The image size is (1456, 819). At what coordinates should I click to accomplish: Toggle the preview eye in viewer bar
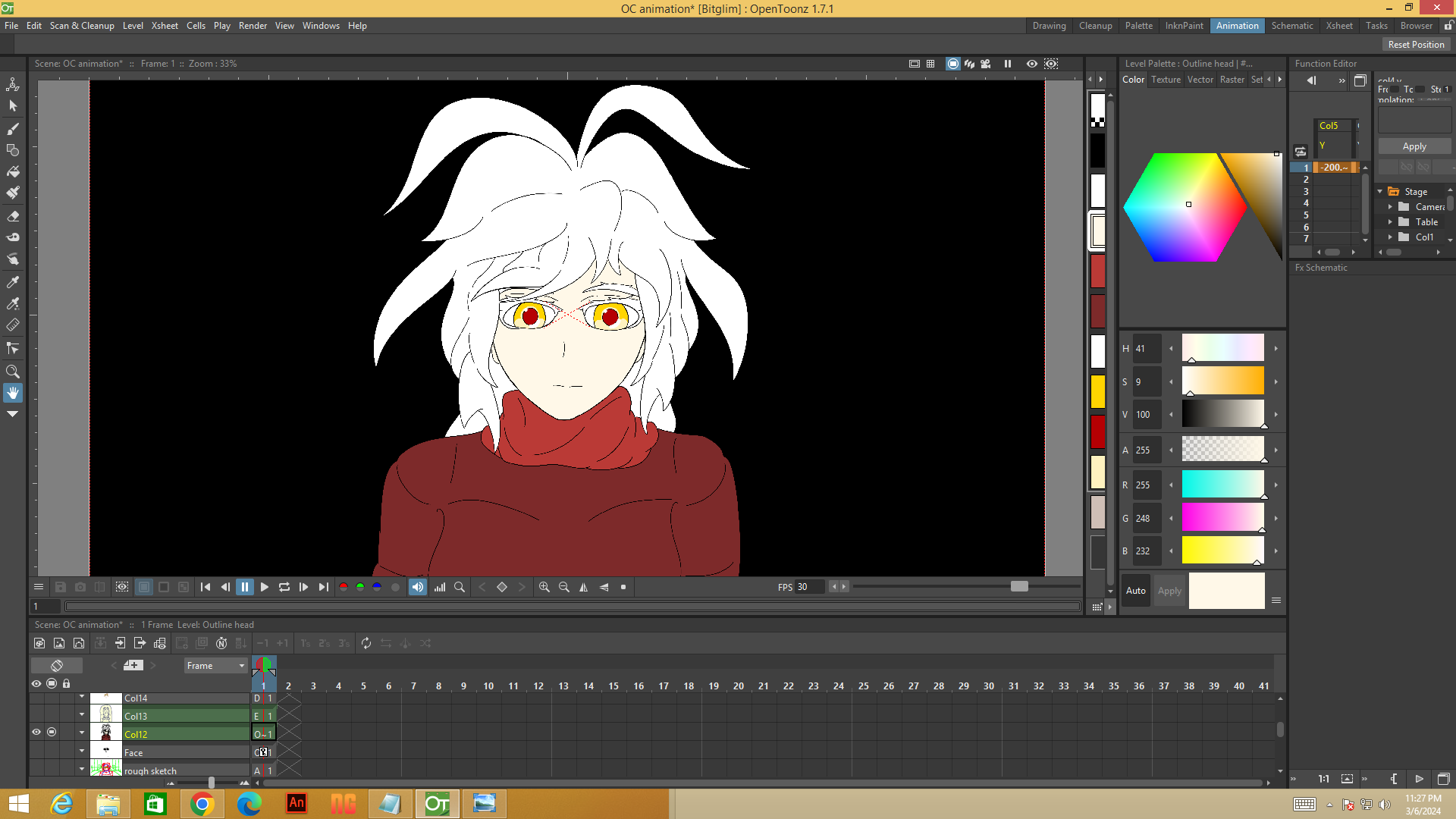click(1032, 64)
